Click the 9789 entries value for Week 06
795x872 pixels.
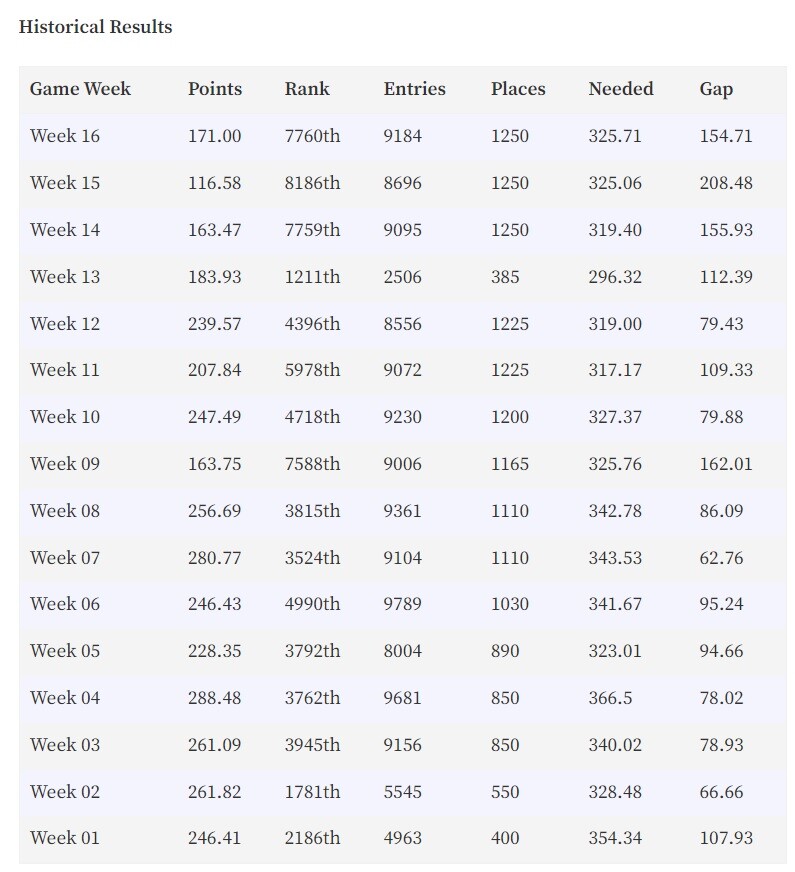403,604
